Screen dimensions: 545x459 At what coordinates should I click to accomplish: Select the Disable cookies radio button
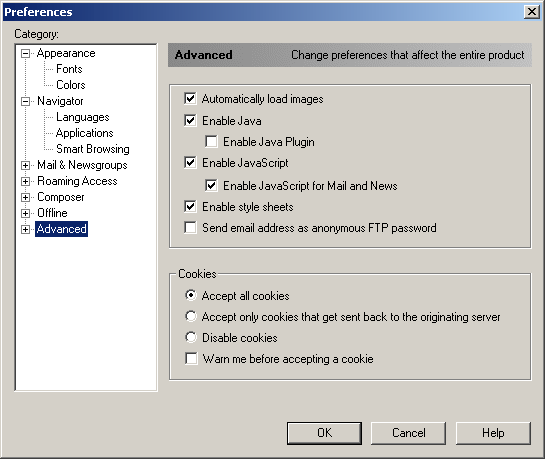click(190, 337)
